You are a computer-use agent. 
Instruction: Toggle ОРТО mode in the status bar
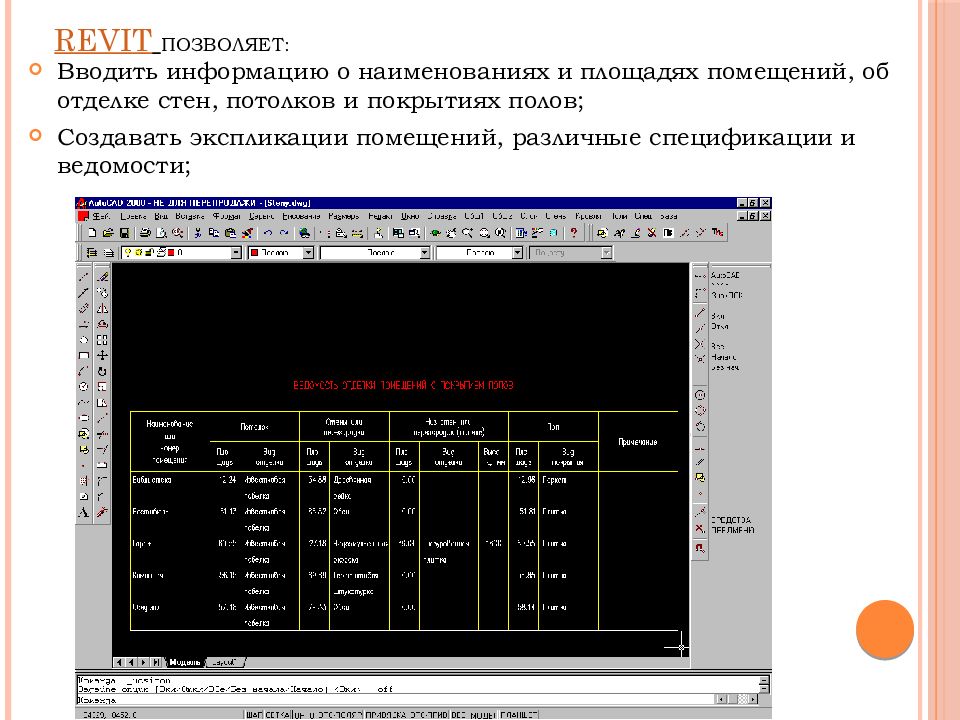(304, 714)
